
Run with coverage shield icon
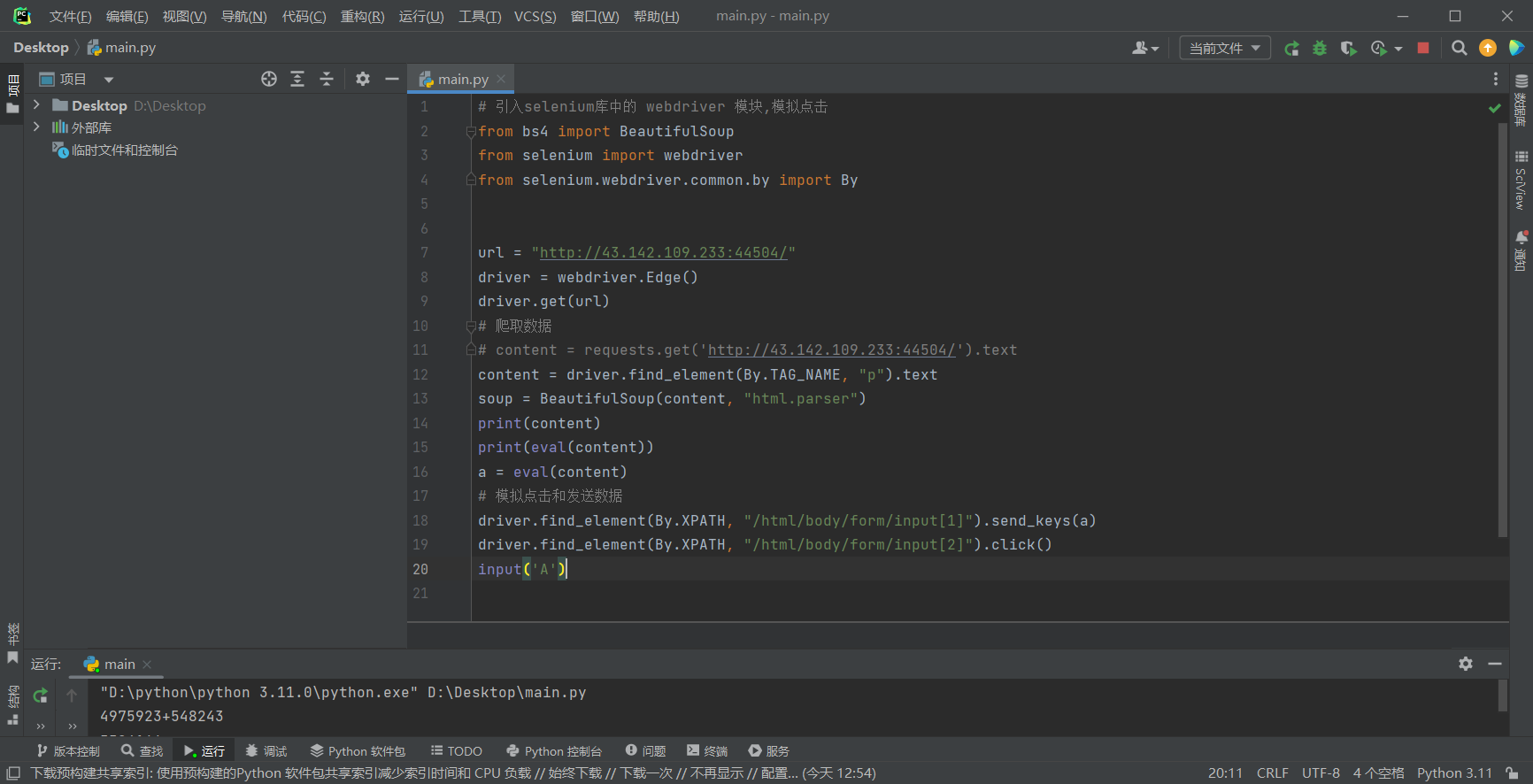coord(1348,48)
